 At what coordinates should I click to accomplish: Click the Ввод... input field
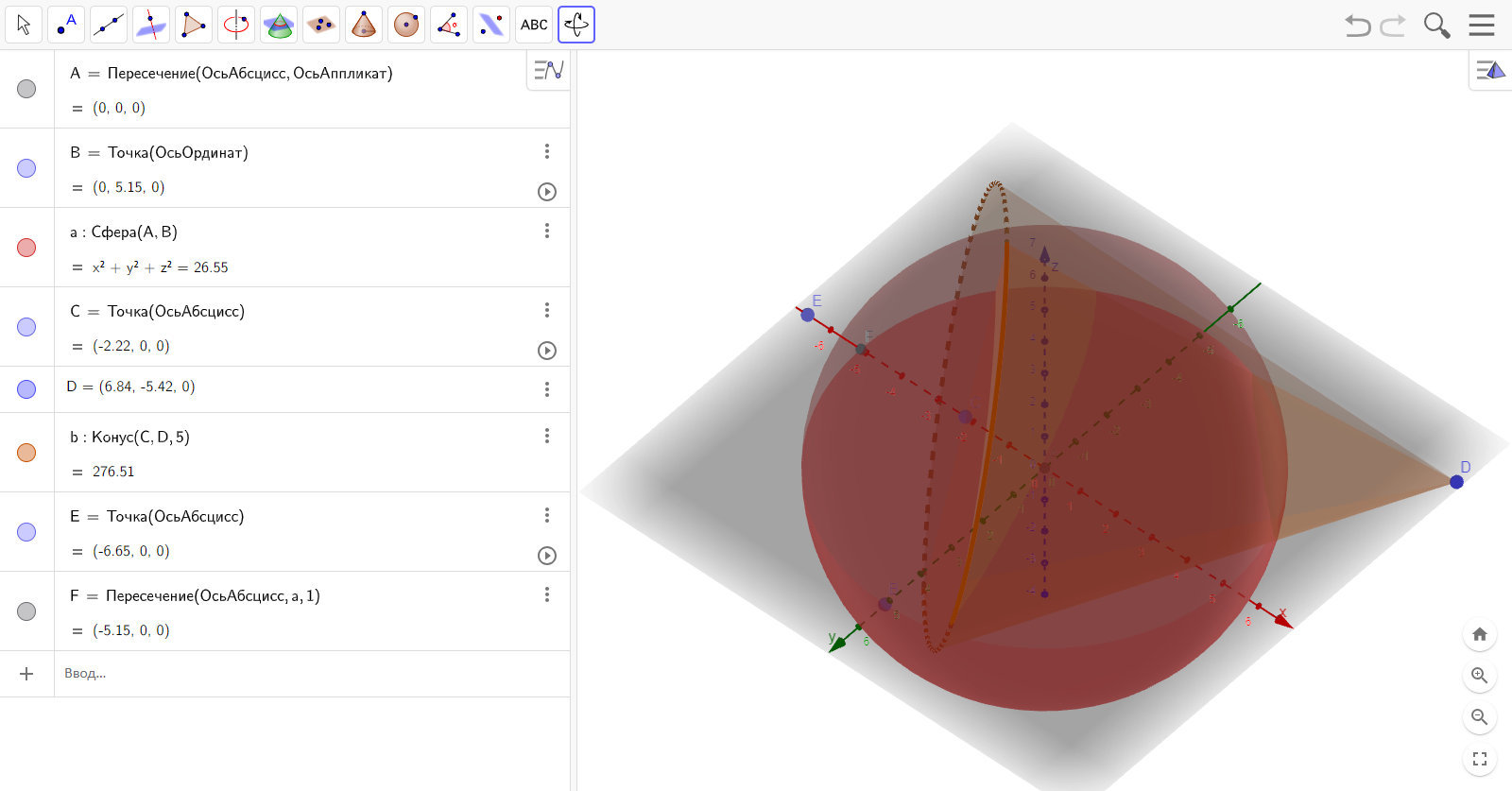[312, 674]
